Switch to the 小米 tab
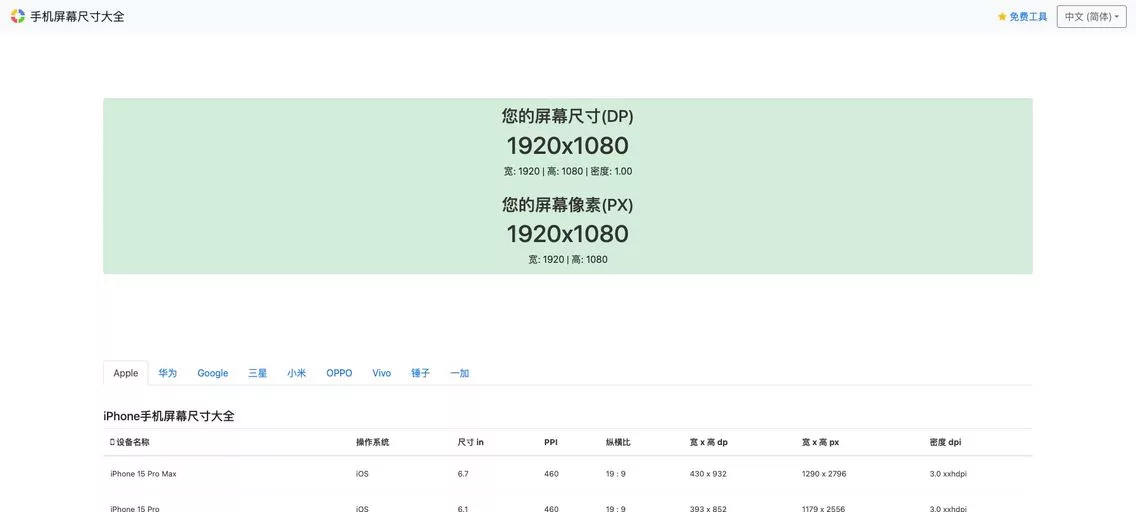1136x512 pixels. [x=296, y=373]
